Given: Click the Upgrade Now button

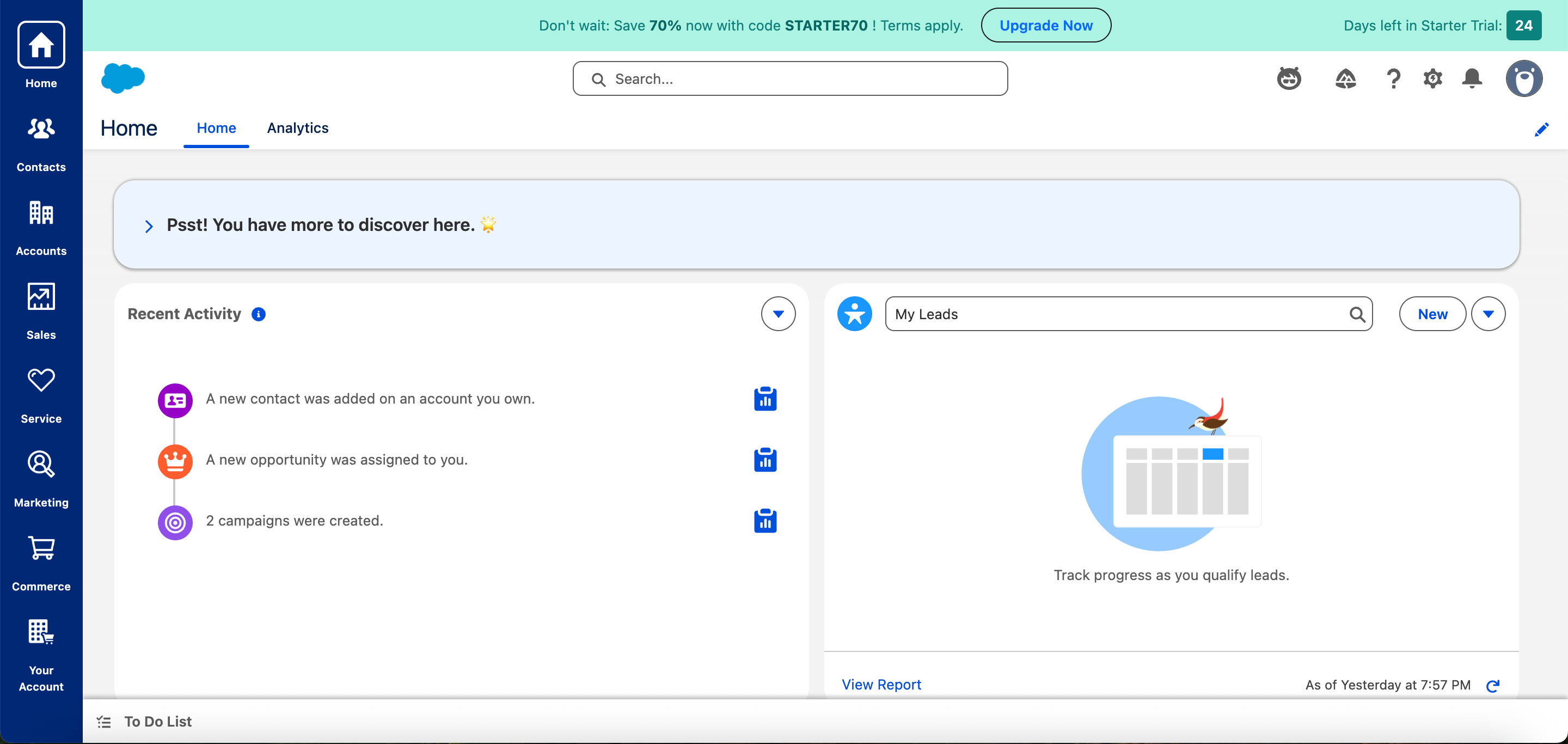Looking at the screenshot, I should (1046, 26).
